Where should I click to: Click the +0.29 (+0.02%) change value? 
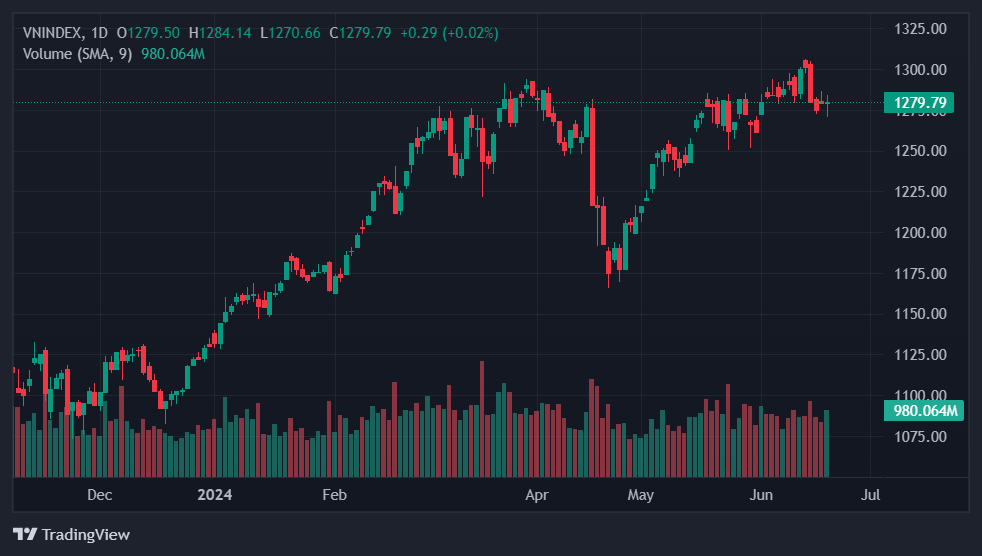[x=449, y=33]
